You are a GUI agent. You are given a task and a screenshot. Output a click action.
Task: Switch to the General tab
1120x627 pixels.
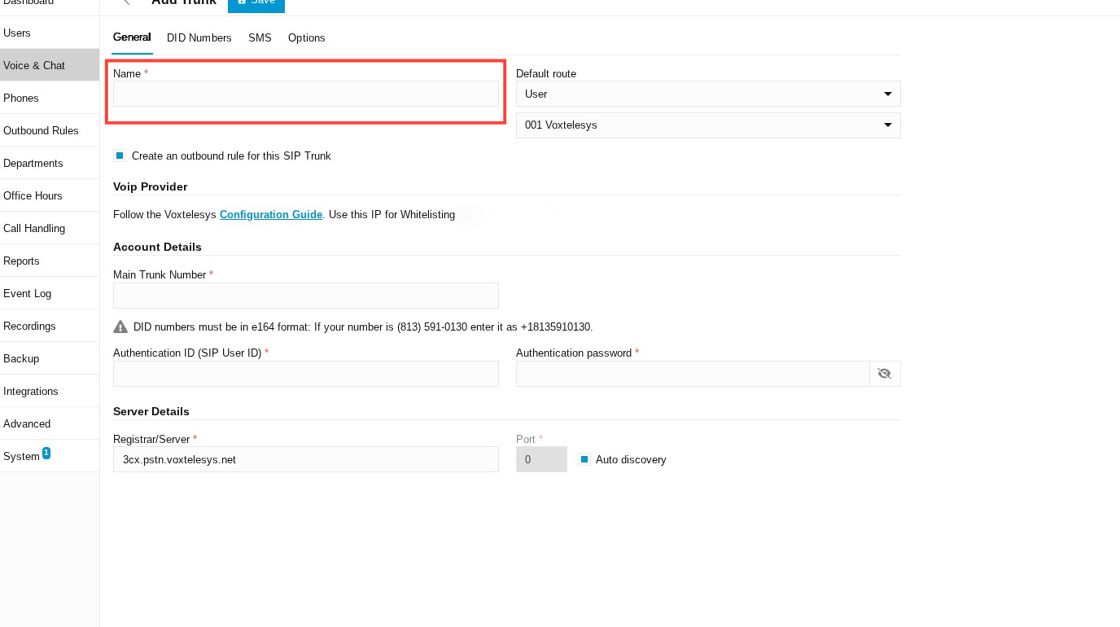pos(132,37)
